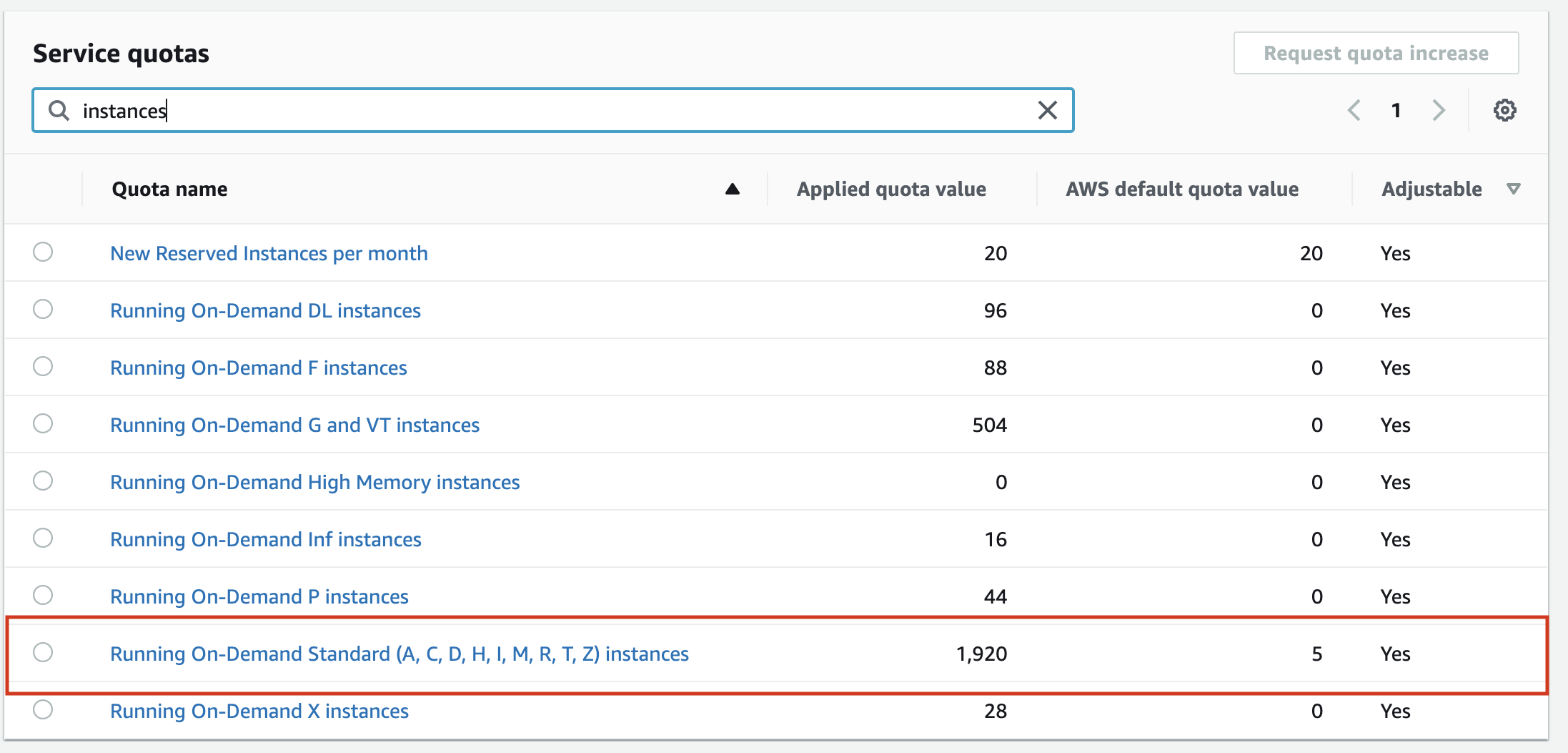
Task: Open Running On-Demand Inf instances link
Action: 266,540
